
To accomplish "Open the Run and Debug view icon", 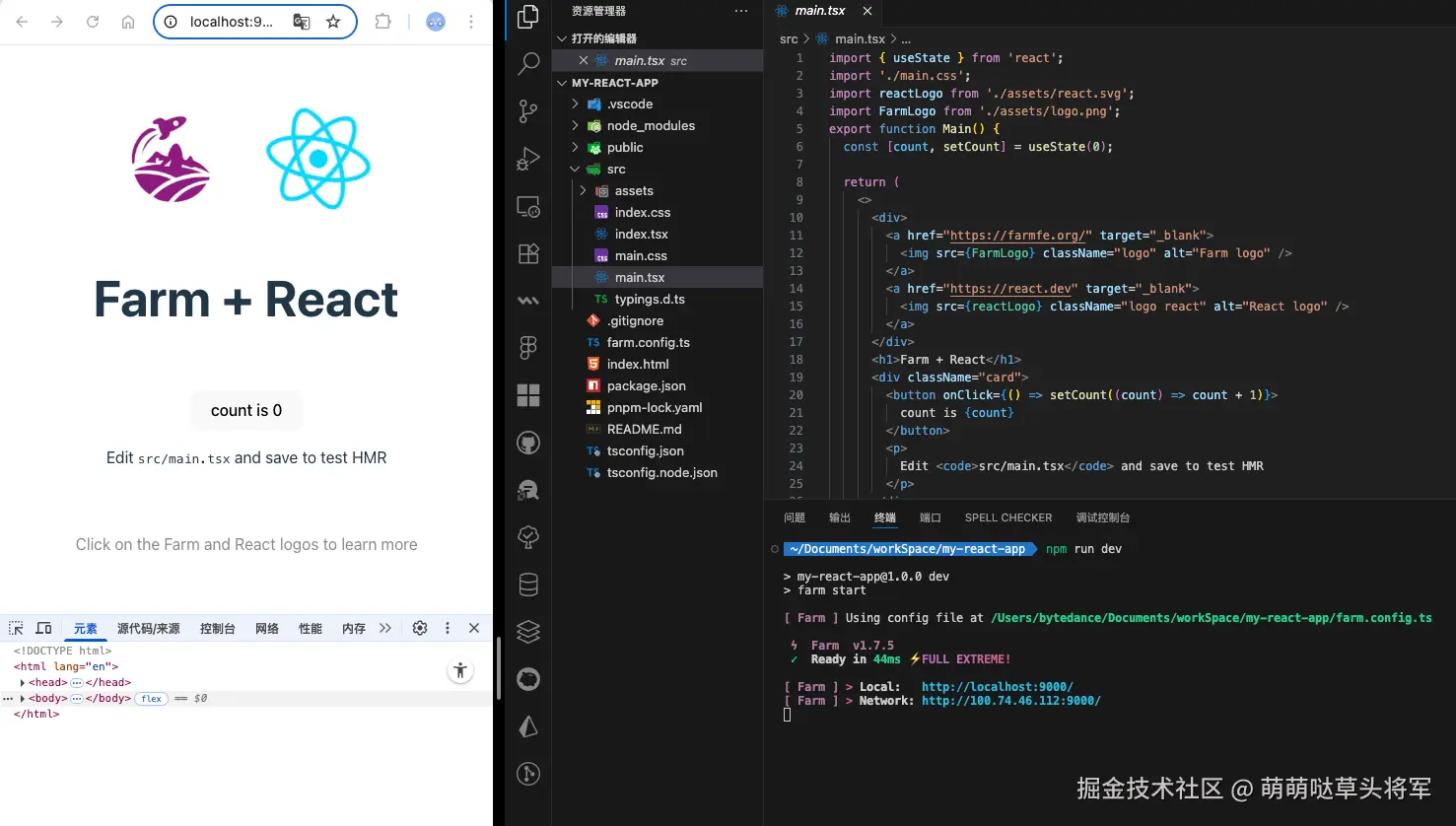I will 528,159.
